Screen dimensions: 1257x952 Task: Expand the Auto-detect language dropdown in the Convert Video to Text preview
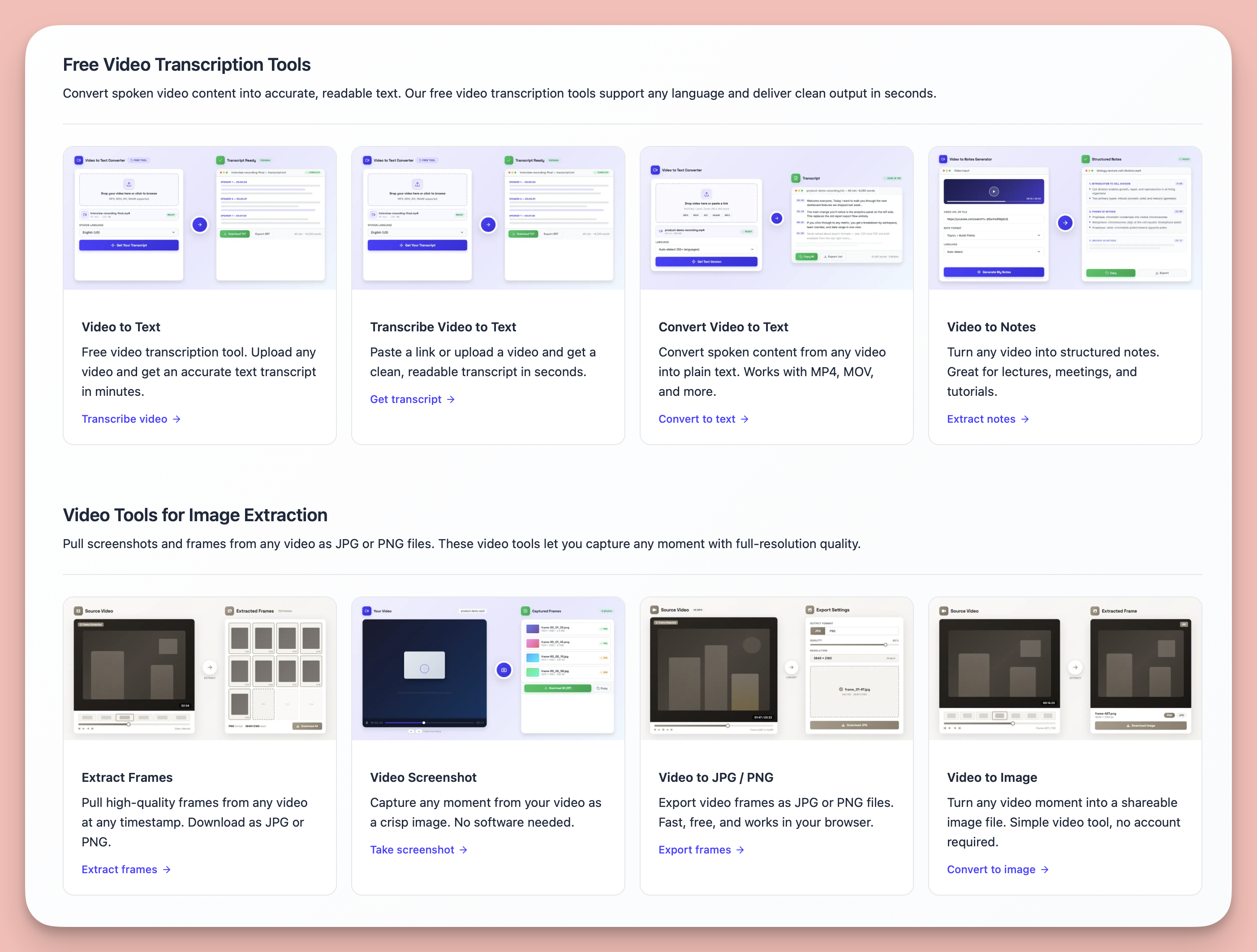coord(706,249)
